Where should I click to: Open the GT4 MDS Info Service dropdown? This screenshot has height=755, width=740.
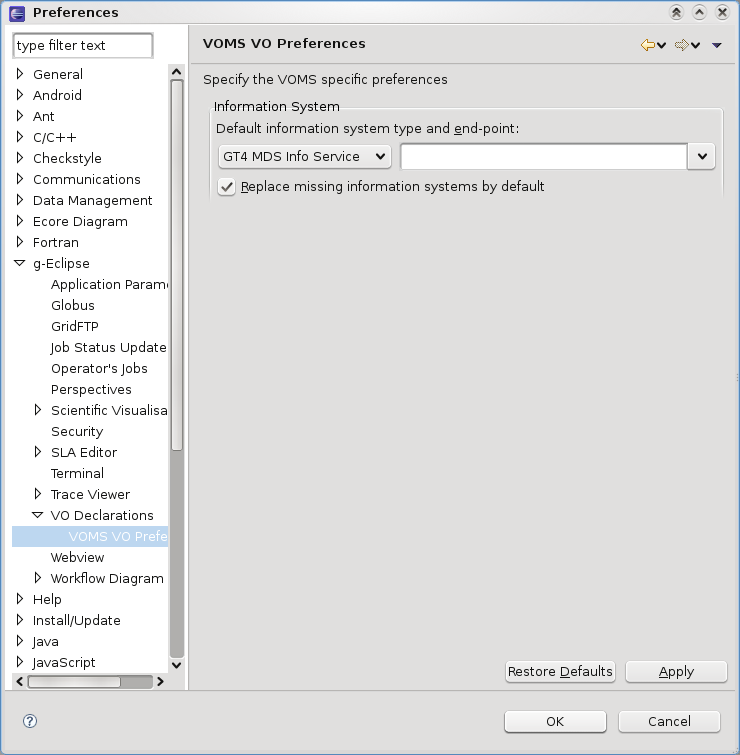[304, 156]
